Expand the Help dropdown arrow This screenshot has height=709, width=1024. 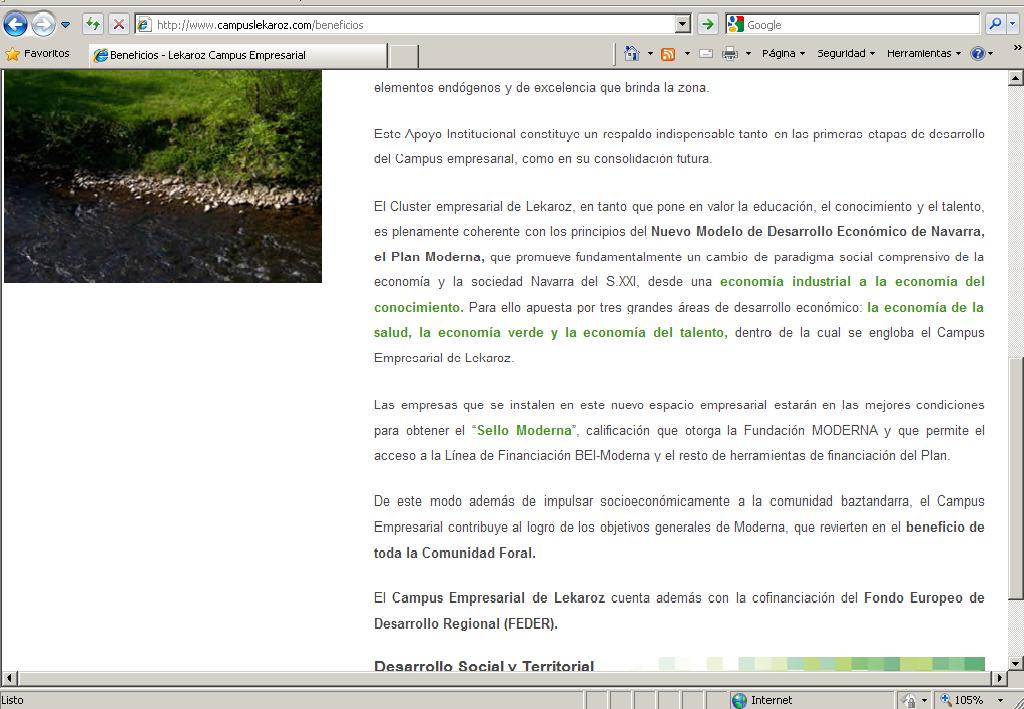[991, 54]
